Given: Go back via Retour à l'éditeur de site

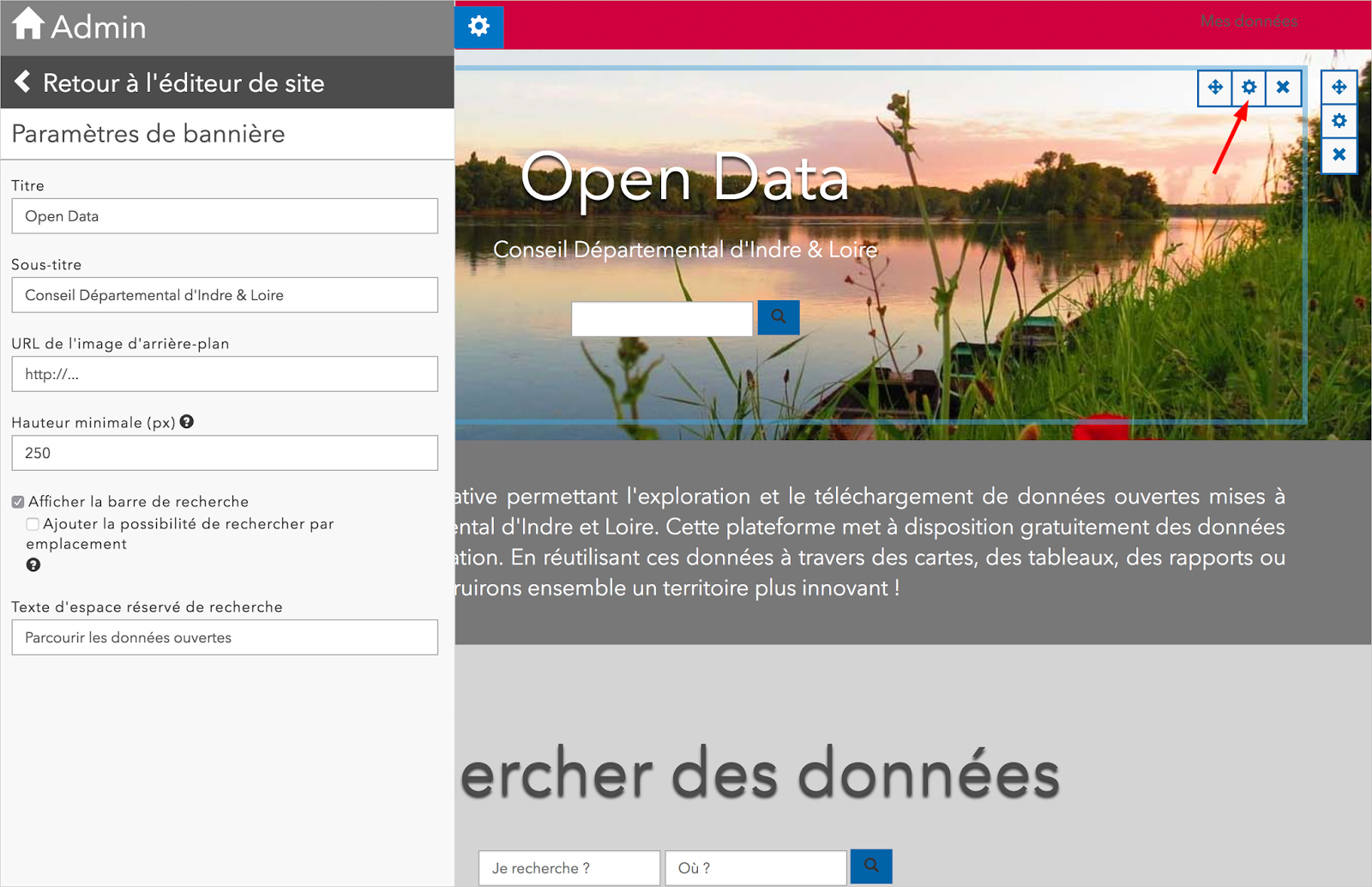Looking at the screenshot, I should 184,82.
